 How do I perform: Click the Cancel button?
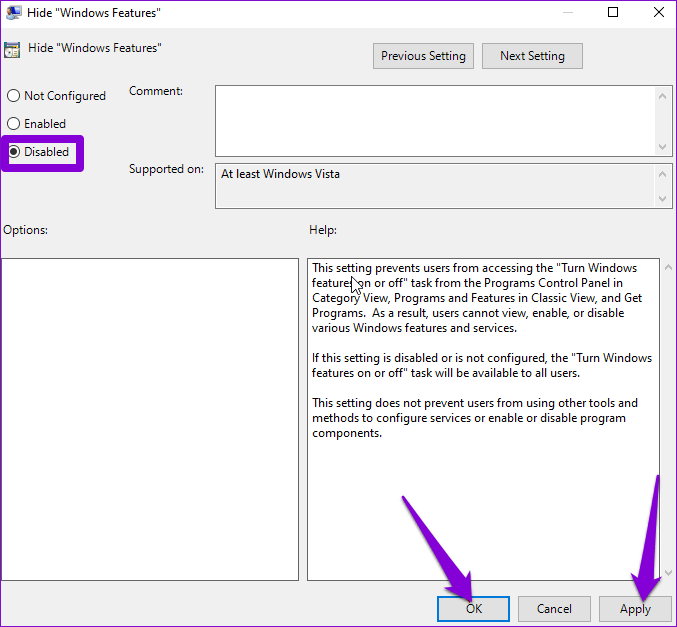(x=554, y=608)
